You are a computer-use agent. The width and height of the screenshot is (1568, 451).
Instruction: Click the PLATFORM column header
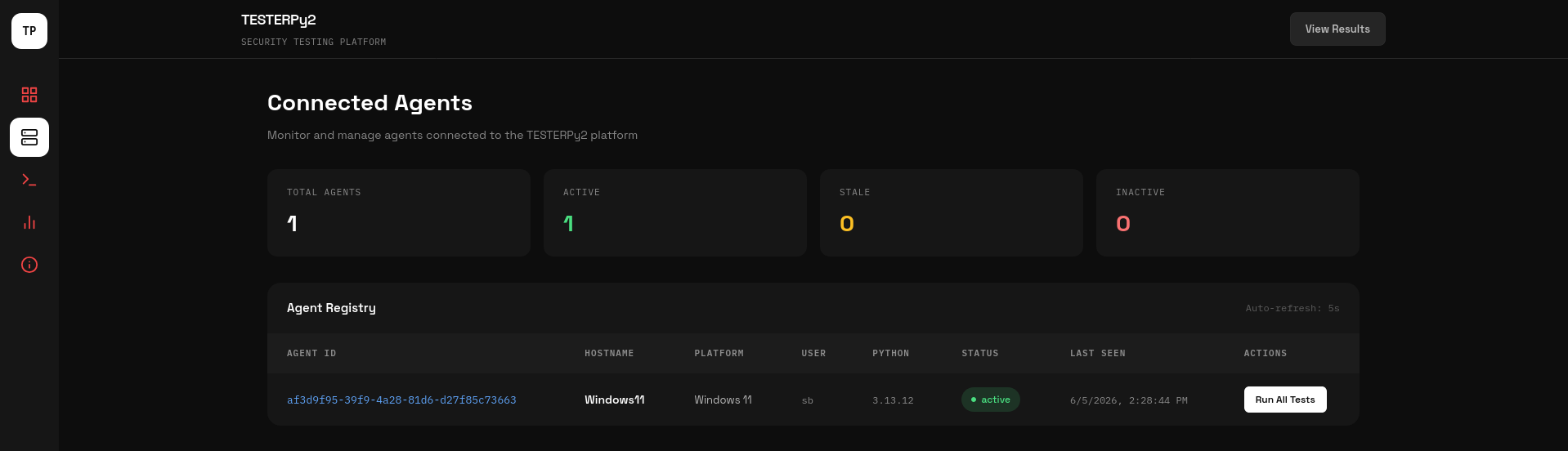click(x=719, y=354)
